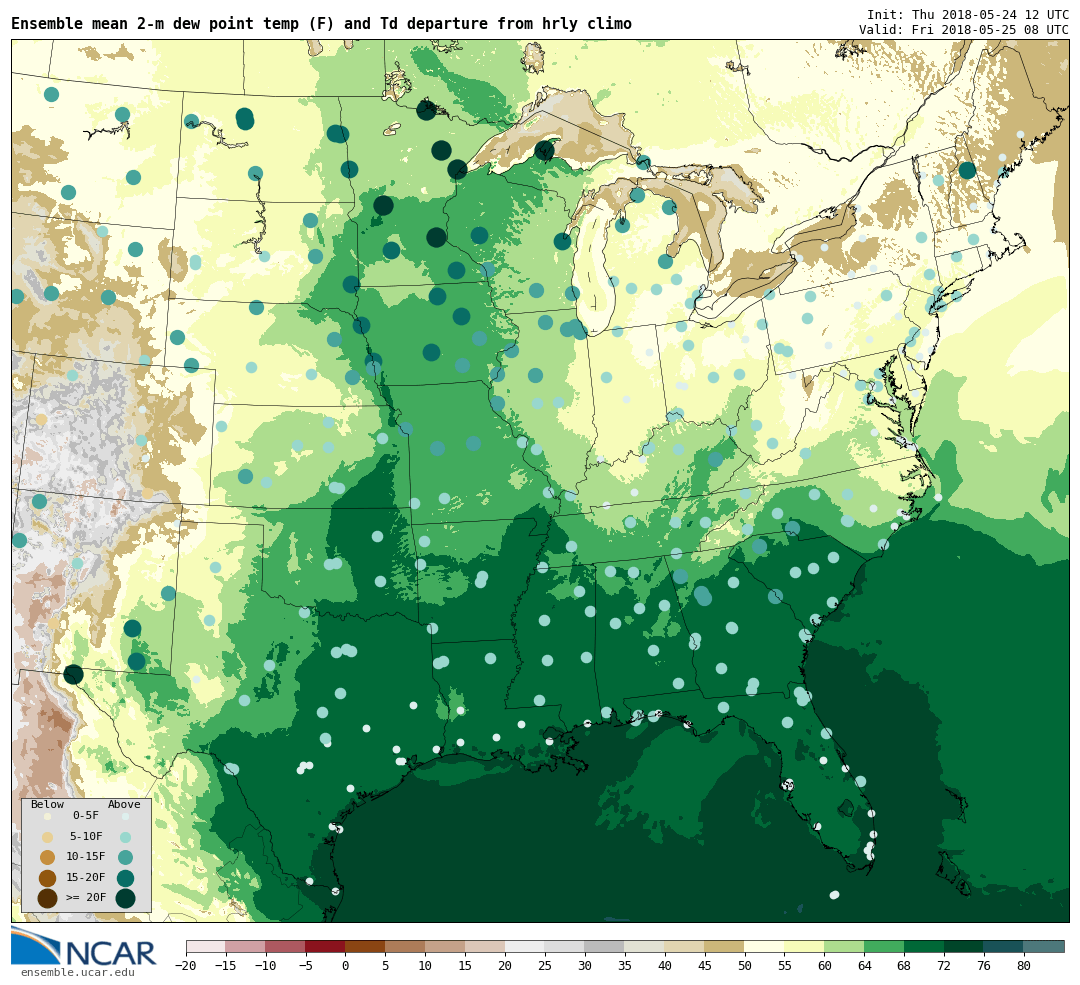Screen dimensions: 1080x985
Task: Select the 45 to 50 tan colorbar swatch
Action: point(725,946)
